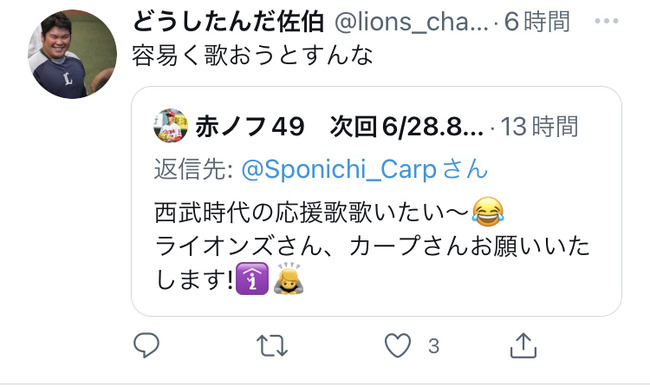Open quoted tweet name 赤ノフ49
The height and width of the screenshot is (387, 650).
[x=250, y=126]
